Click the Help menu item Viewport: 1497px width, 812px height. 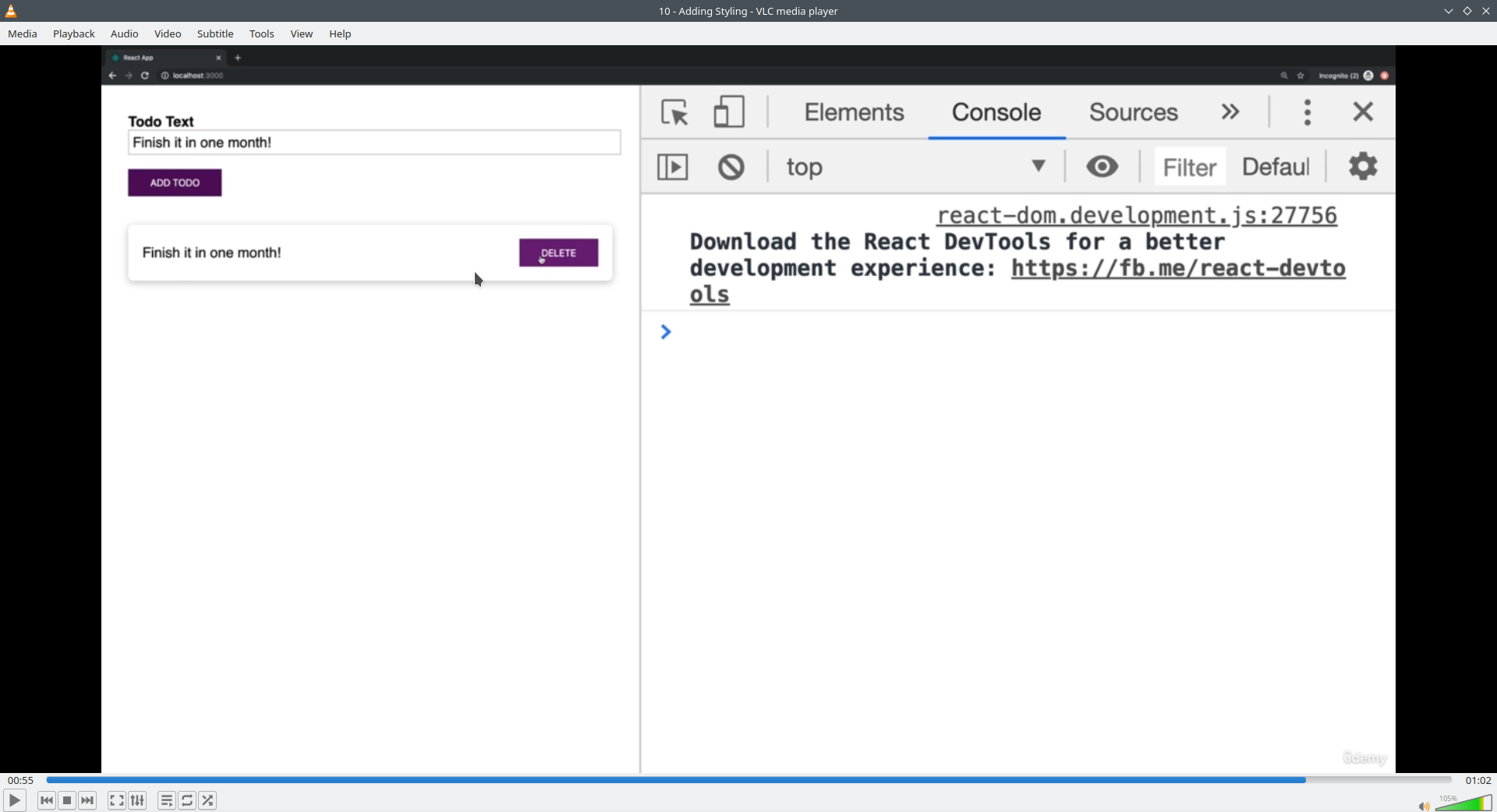340,34
